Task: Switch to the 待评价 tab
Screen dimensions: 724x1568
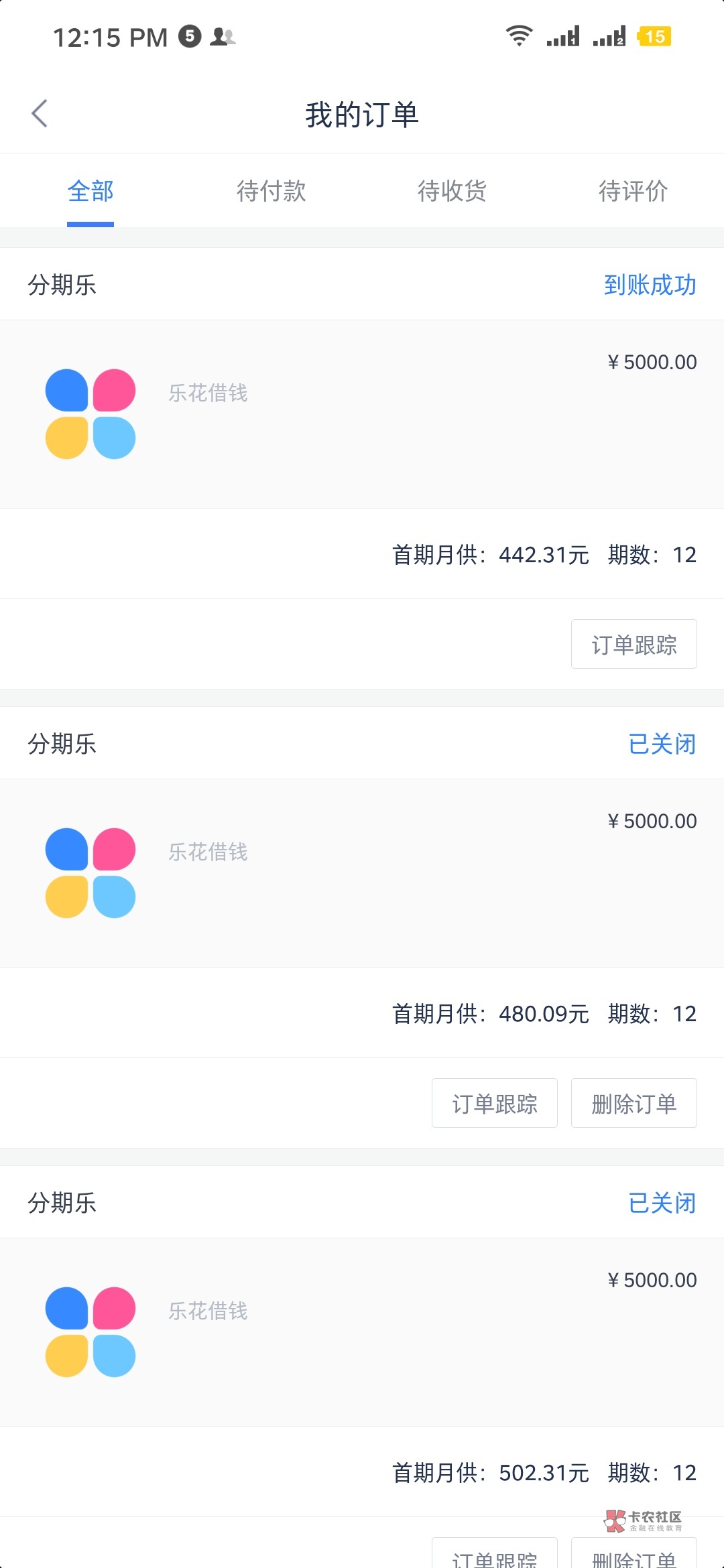Action: [633, 191]
